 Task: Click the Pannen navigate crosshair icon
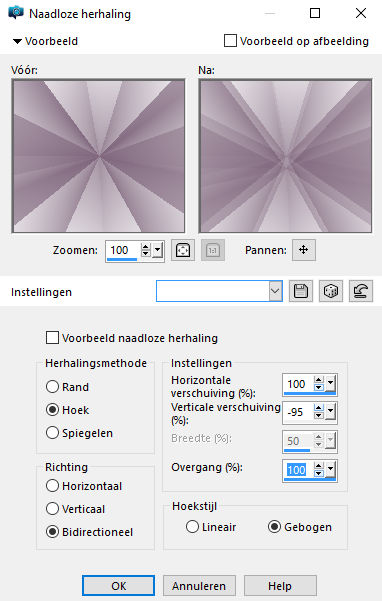click(x=303, y=250)
